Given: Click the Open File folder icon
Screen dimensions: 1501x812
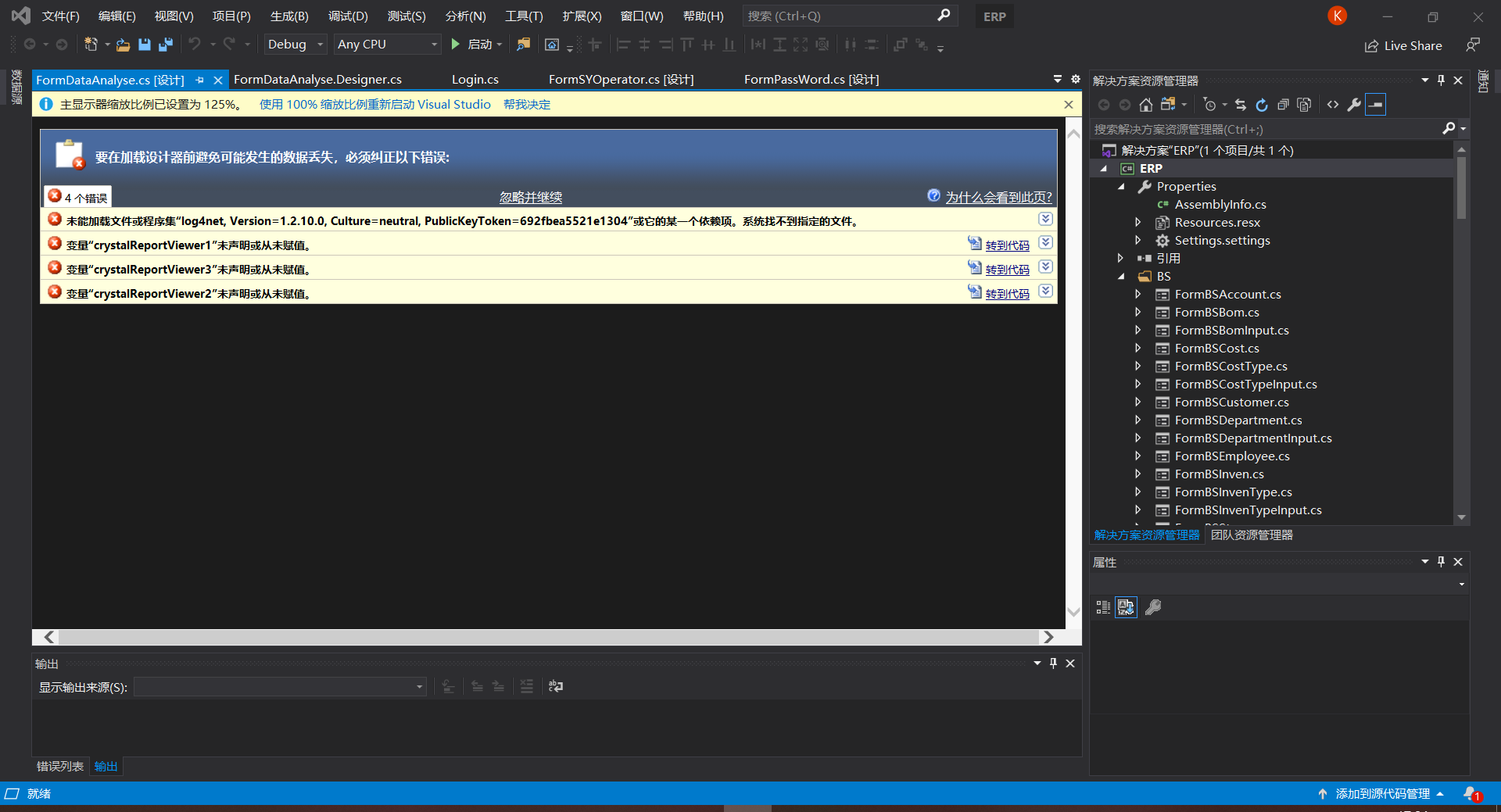Looking at the screenshot, I should coord(123,45).
